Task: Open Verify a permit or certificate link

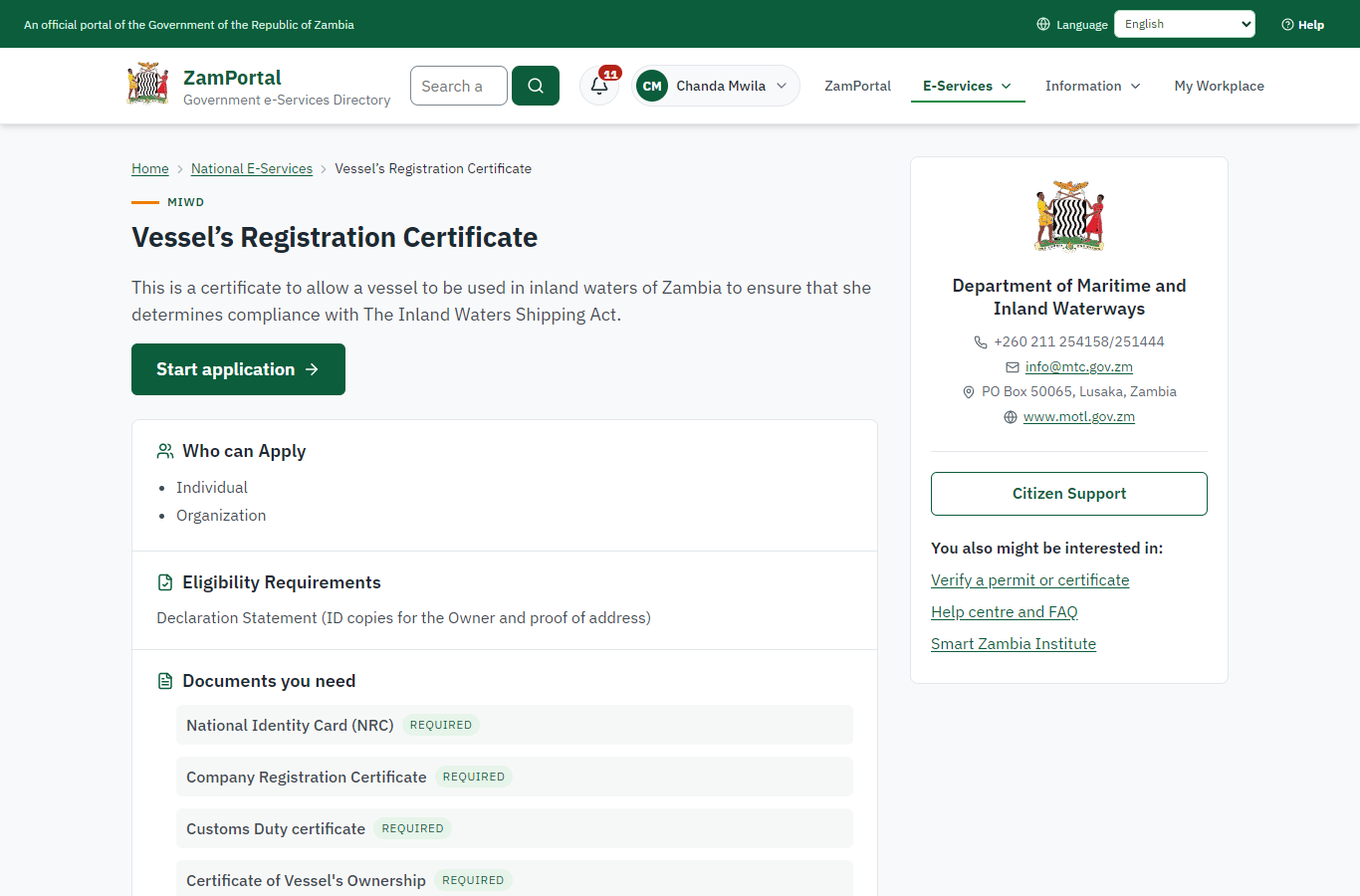Action: (1030, 579)
